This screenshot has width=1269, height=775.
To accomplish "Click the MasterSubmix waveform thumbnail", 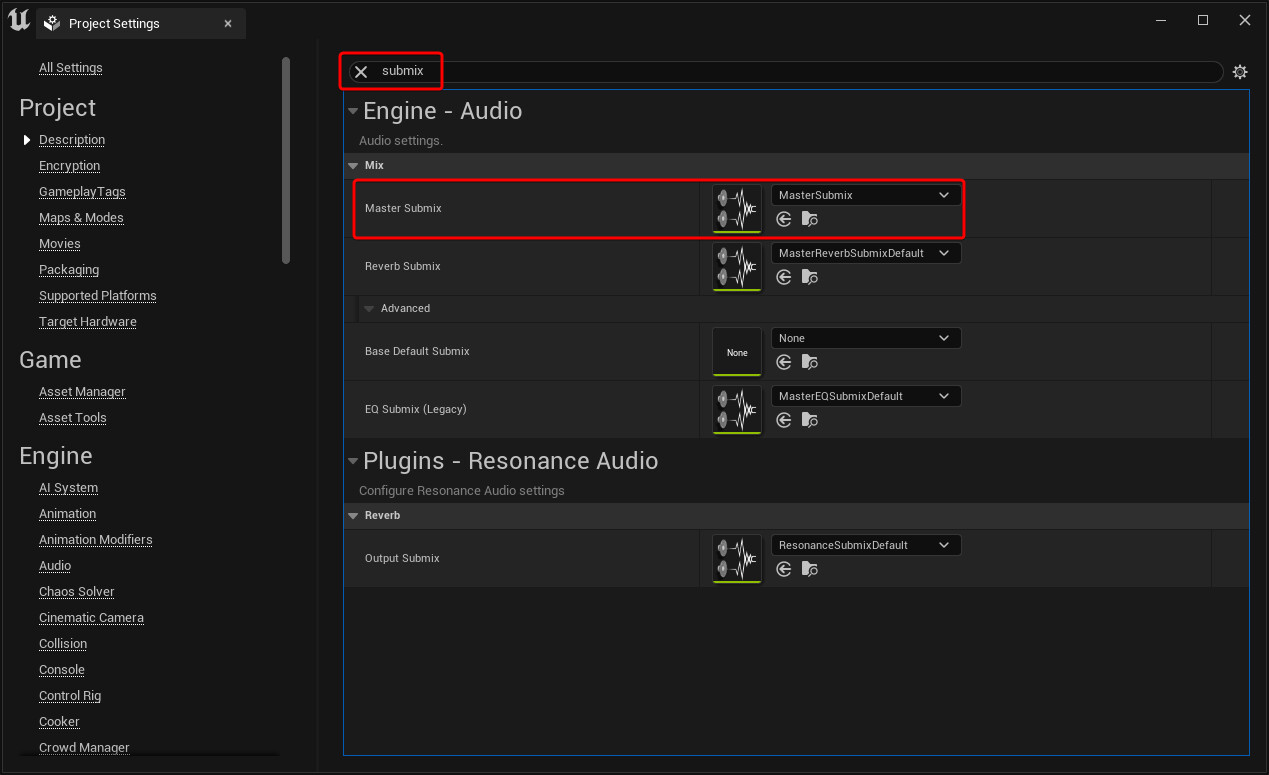I will [x=737, y=208].
